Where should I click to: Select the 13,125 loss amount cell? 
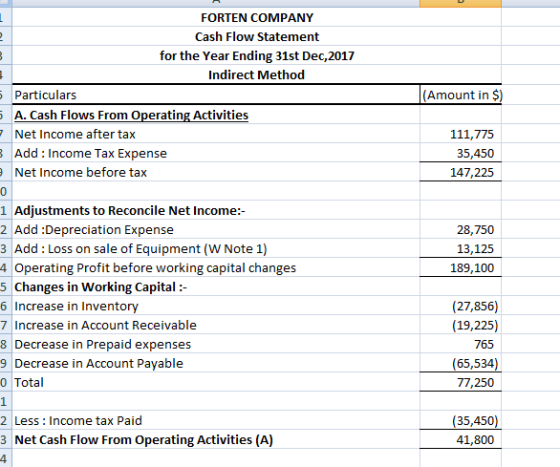tap(461, 248)
